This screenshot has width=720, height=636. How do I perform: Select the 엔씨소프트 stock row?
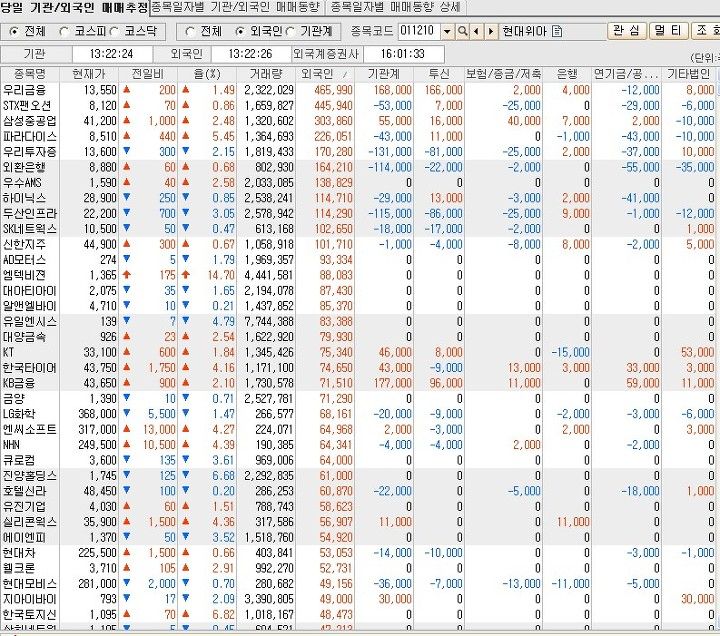pos(358,429)
